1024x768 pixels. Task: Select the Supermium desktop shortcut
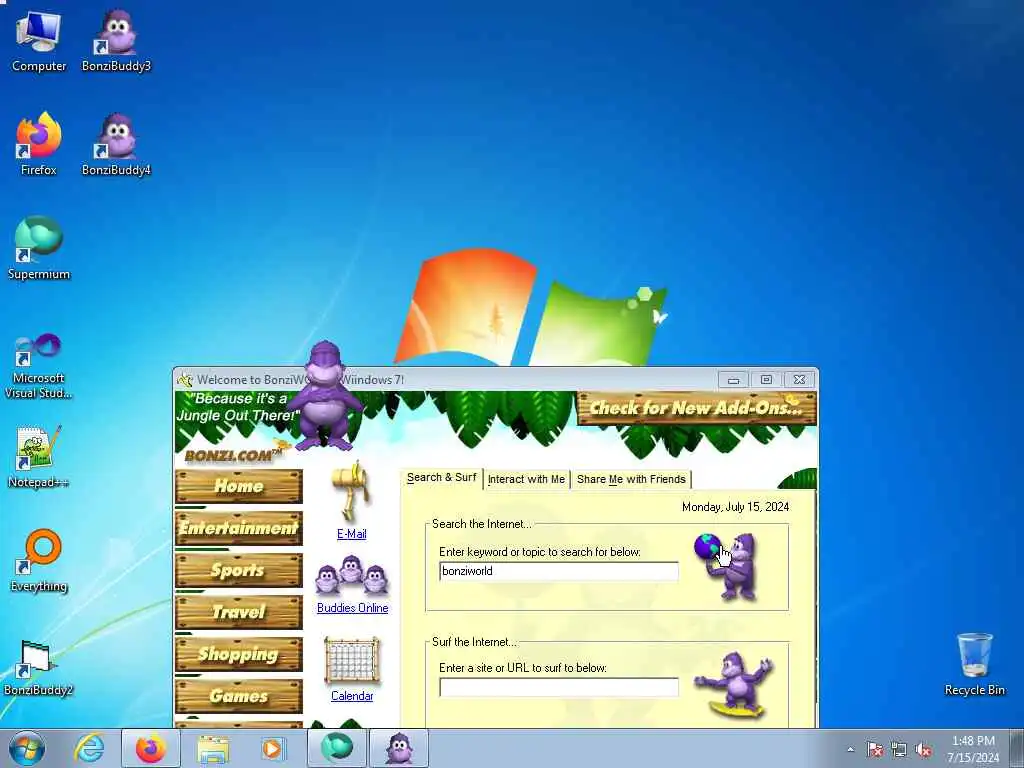(x=39, y=249)
